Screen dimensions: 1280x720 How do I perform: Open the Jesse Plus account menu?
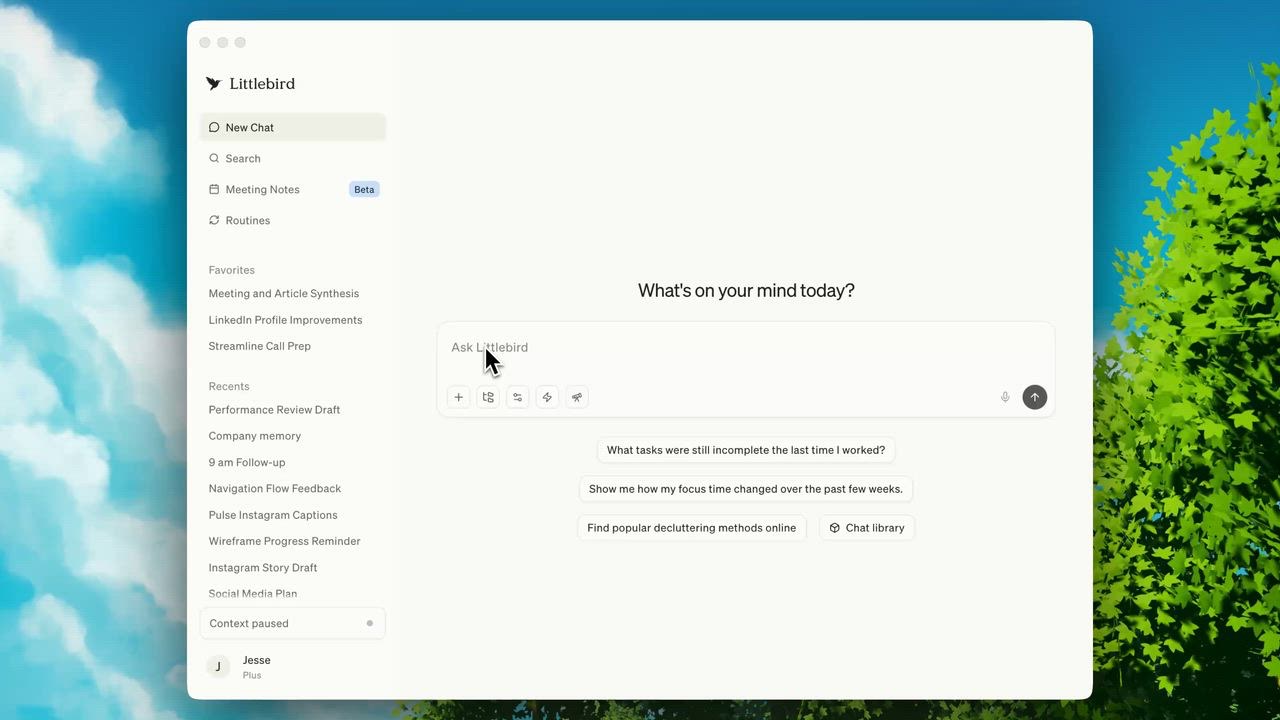click(292, 667)
